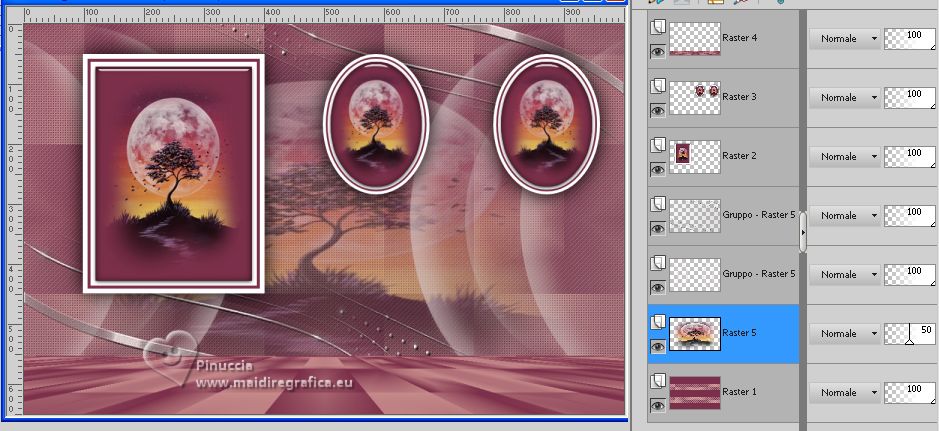The height and width of the screenshot is (431, 939).
Task: Click the raster layer type icon of Raster 4
Action: click(x=658, y=27)
